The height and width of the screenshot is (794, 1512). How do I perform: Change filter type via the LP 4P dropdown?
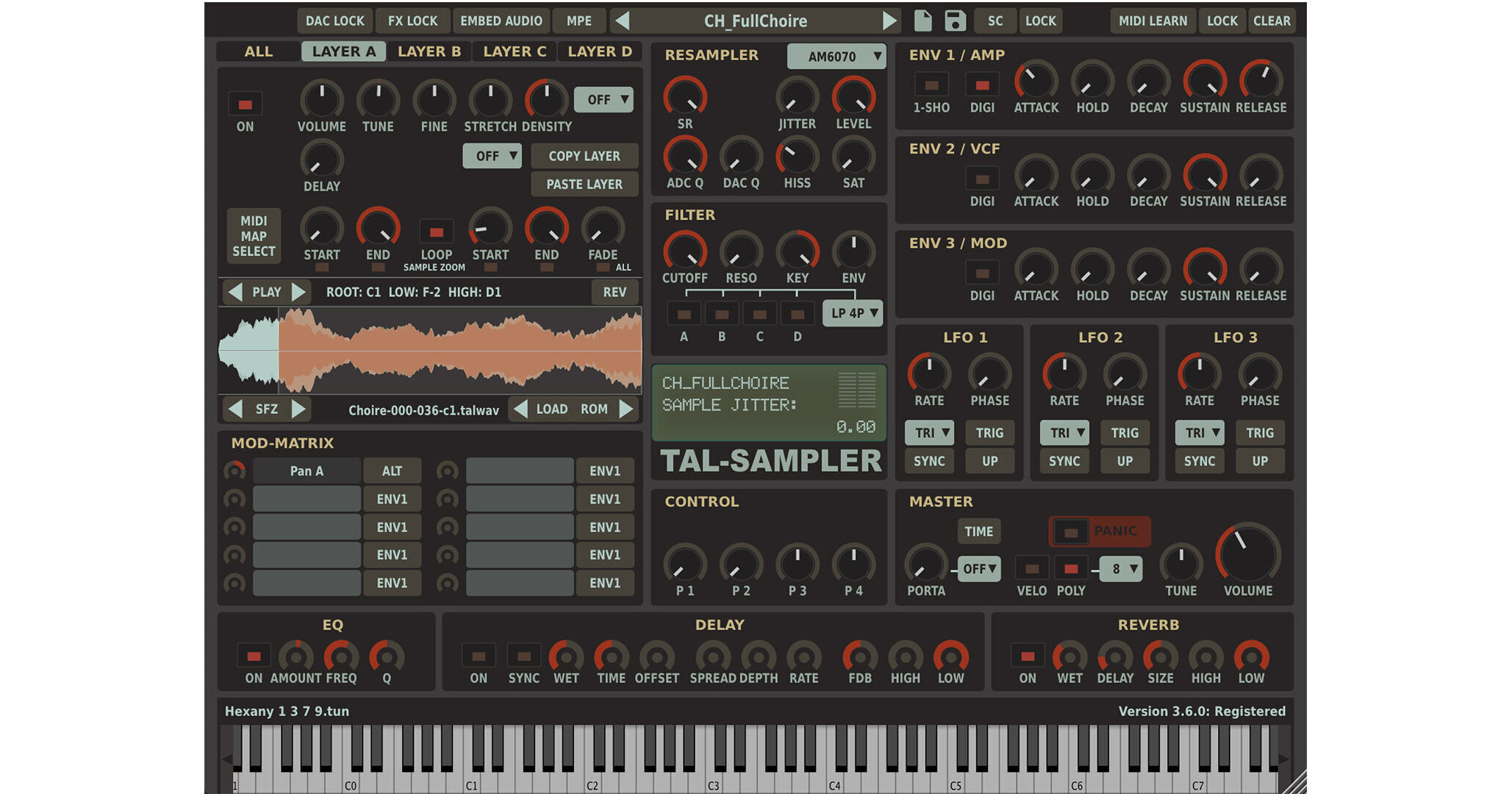[x=851, y=312]
